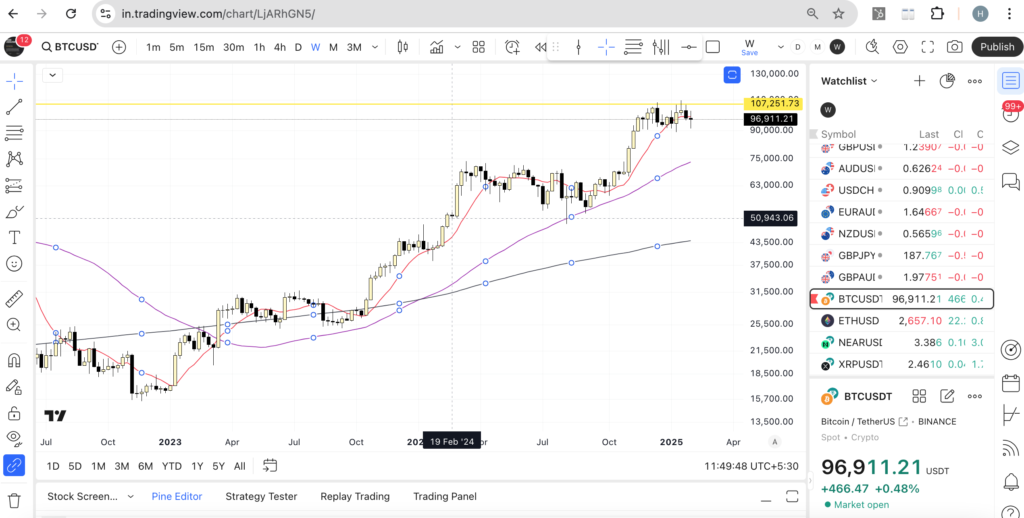Take a chart snapshot with camera icon
The height and width of the screenshot is (518, 1024).
[955, 47]
